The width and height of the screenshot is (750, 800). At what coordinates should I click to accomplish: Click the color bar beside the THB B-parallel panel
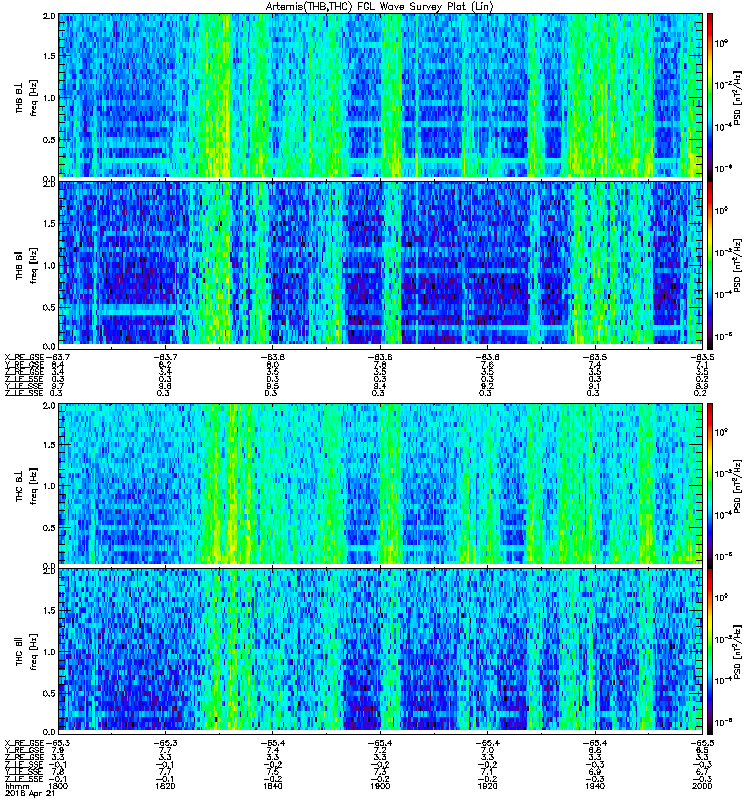710,263
